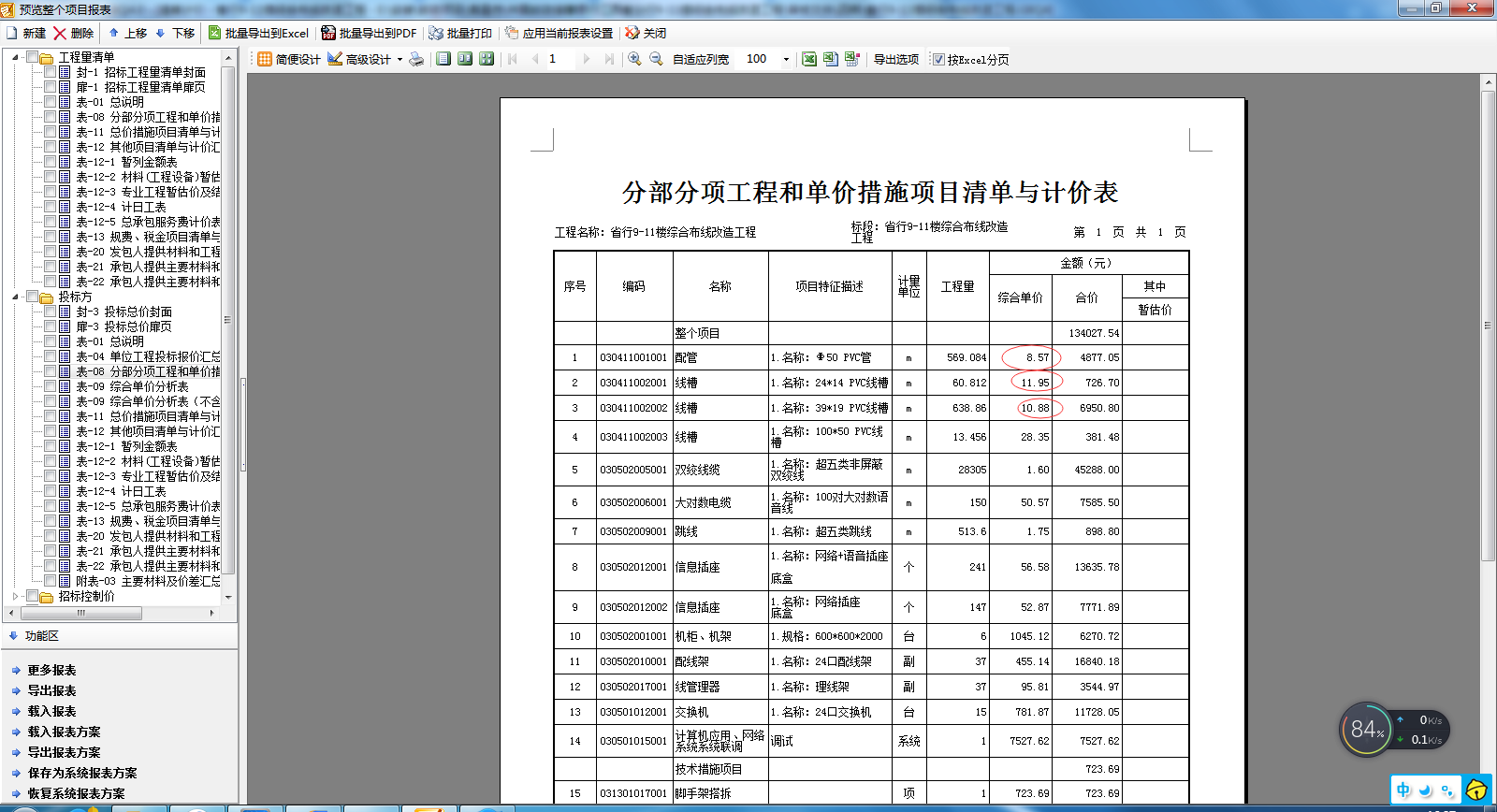The image size is (1497, 812).
Task: Click 批量导出到Excel batch export button
Action: 258,33
